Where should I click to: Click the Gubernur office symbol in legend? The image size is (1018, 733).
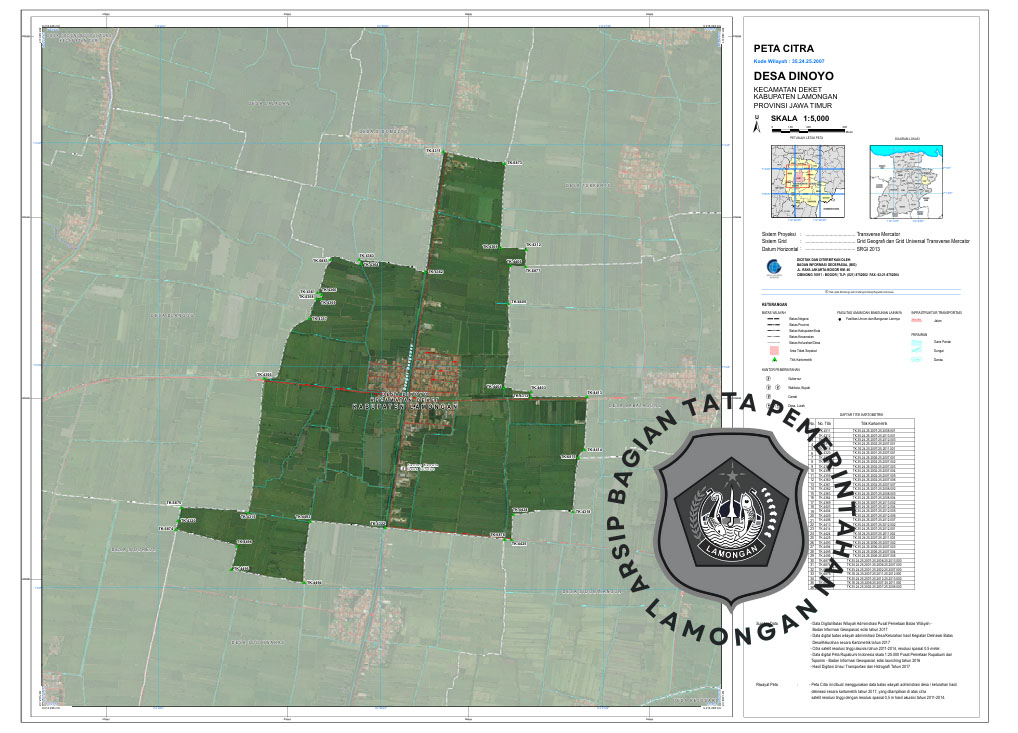coord(769,379)
